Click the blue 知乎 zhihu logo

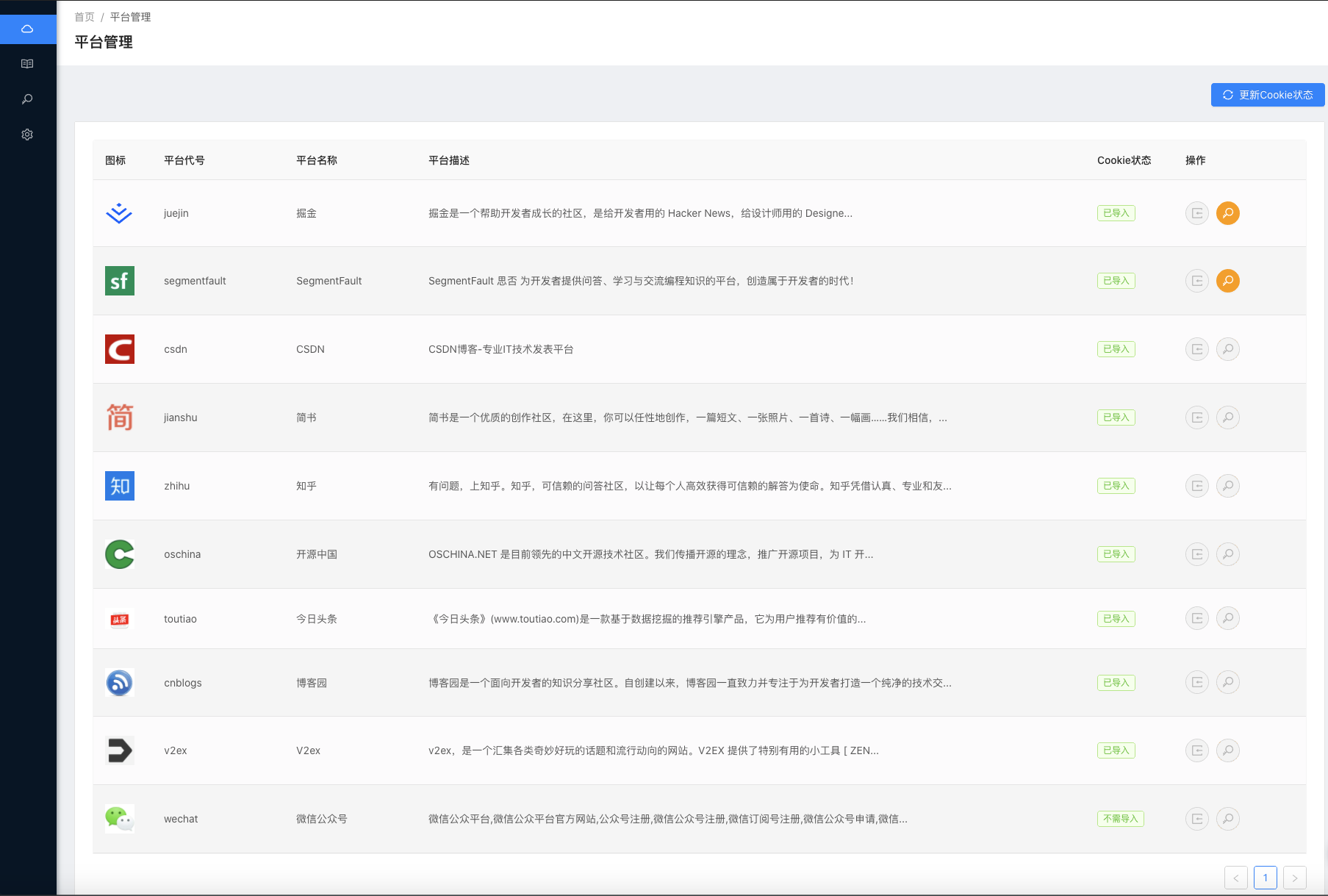[x=120, y=486]
